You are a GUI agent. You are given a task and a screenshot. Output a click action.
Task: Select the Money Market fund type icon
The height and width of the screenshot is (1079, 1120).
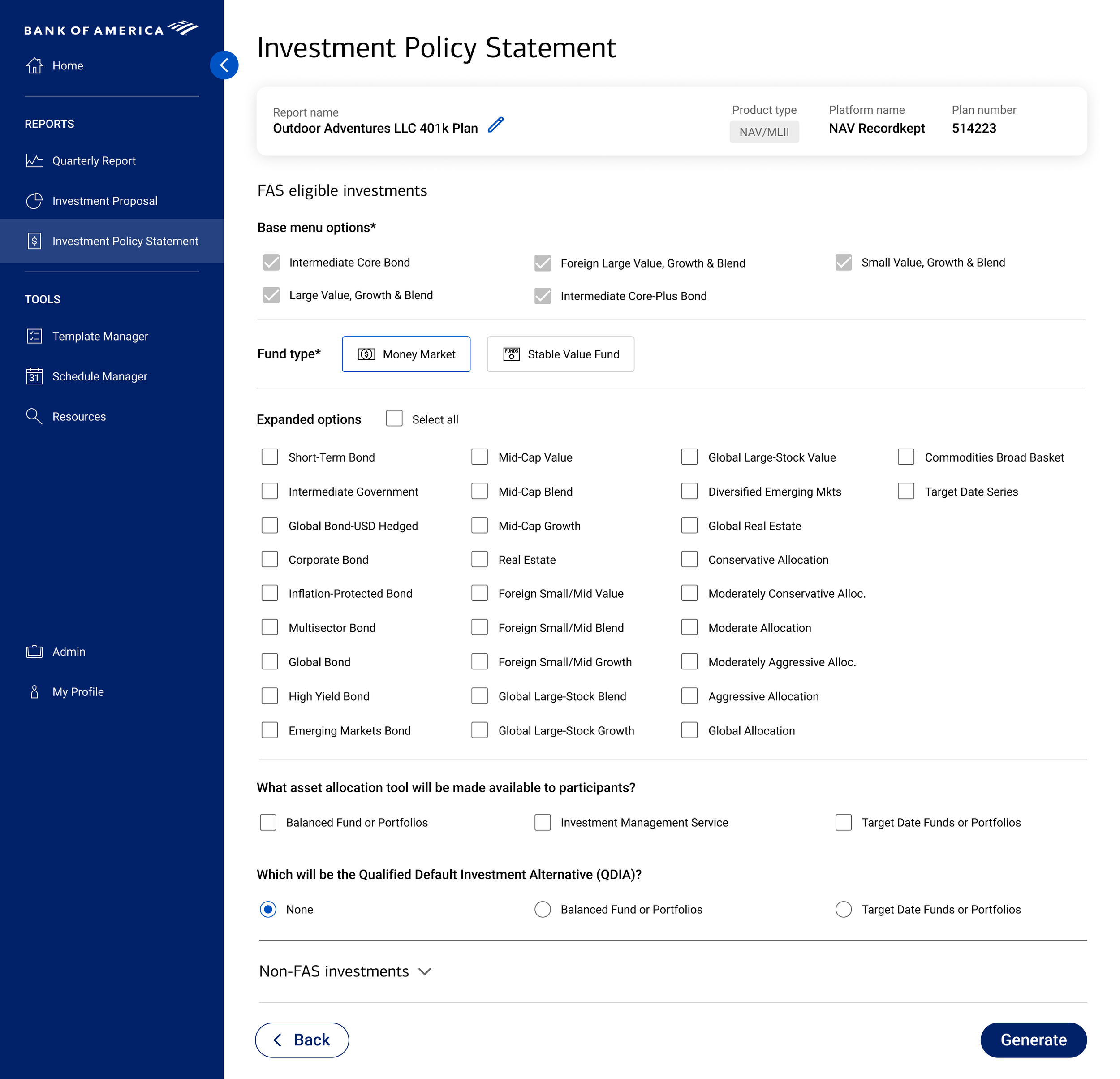367,354
